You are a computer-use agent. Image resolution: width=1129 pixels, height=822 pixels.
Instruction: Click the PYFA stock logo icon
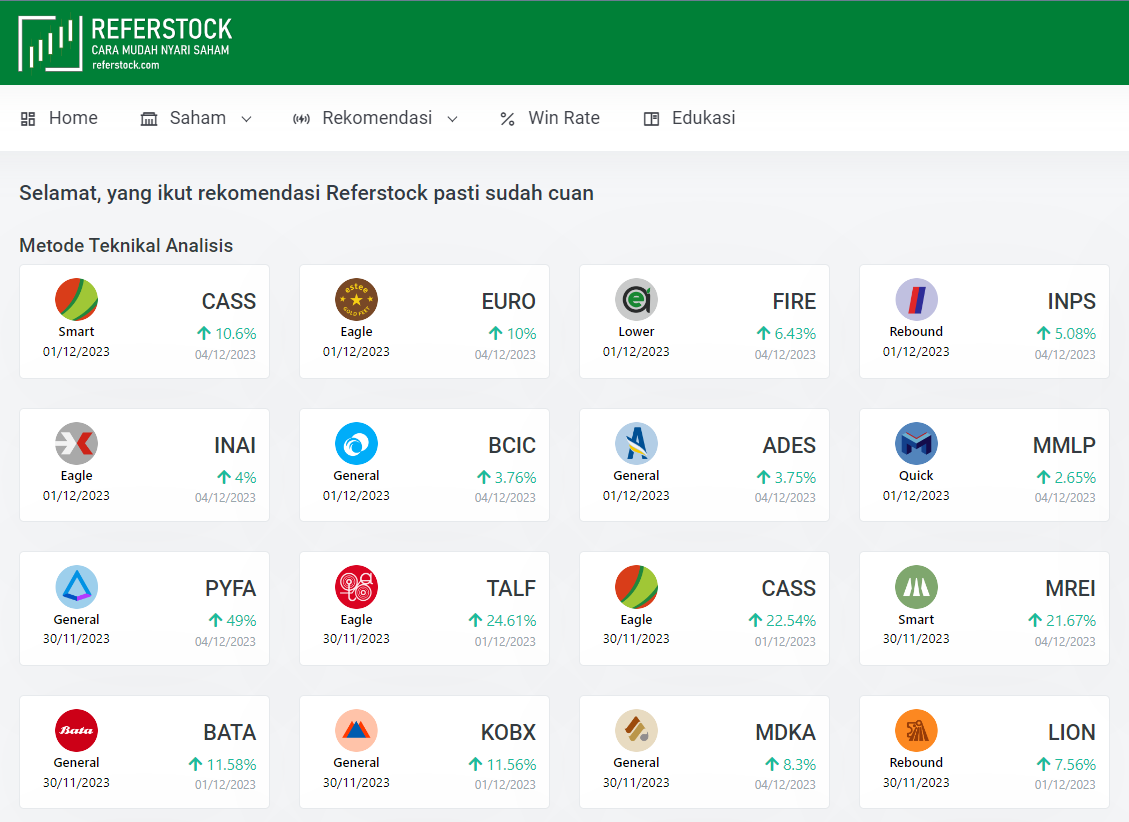pyautogui.click(x=76, y=587)
